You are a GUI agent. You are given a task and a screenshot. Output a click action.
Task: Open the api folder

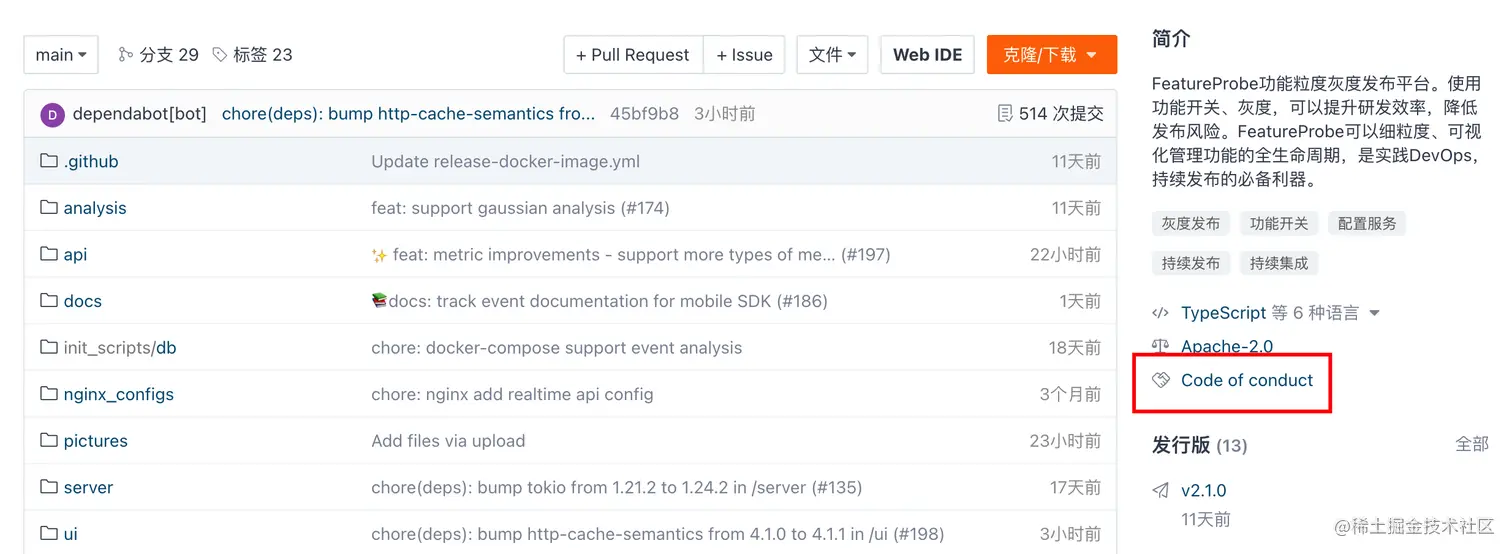tap(75, 255)
